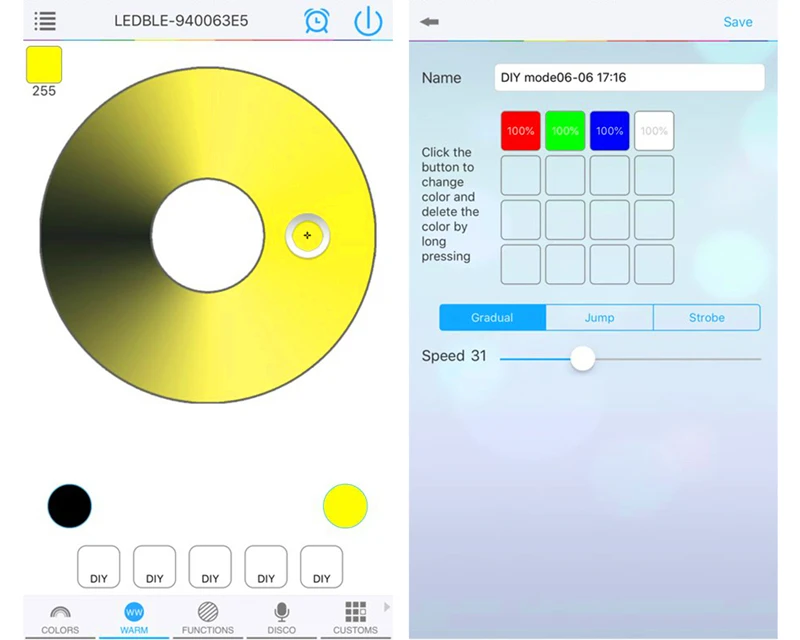
Task: Select the white 100% color slot
Action: [654, 131]
